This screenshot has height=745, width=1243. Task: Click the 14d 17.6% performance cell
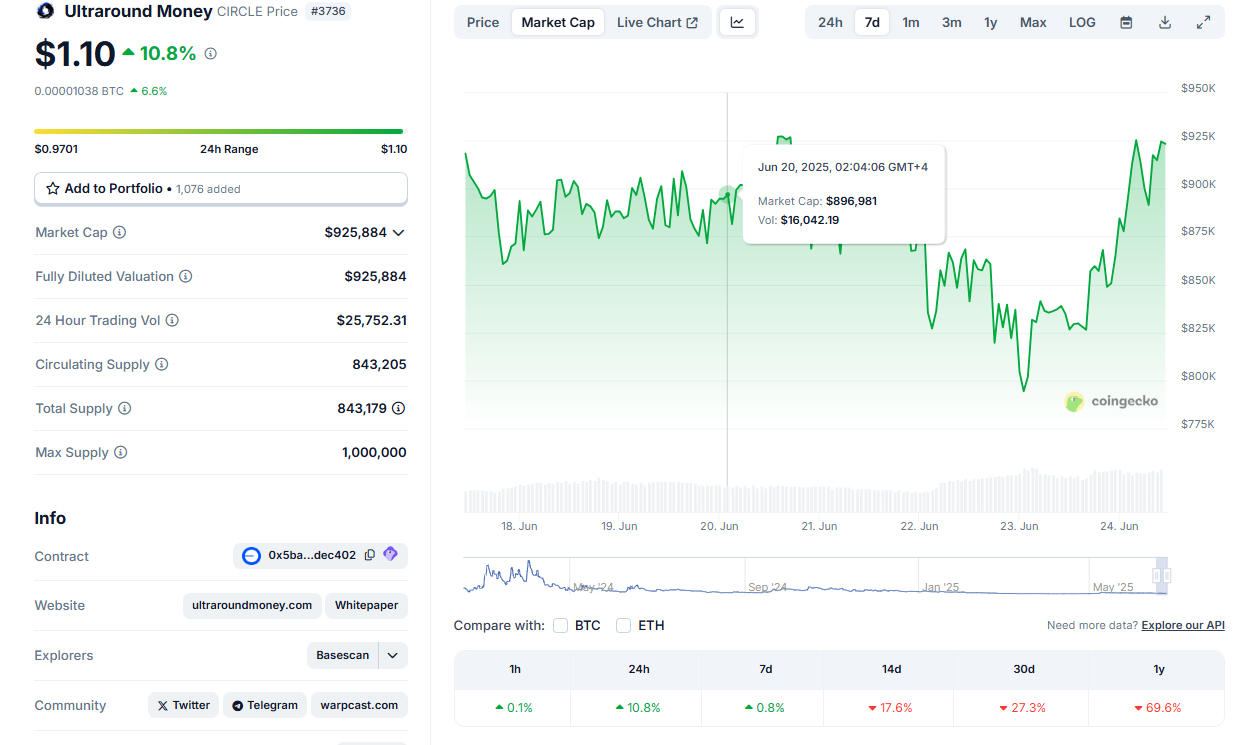[891, 708]
